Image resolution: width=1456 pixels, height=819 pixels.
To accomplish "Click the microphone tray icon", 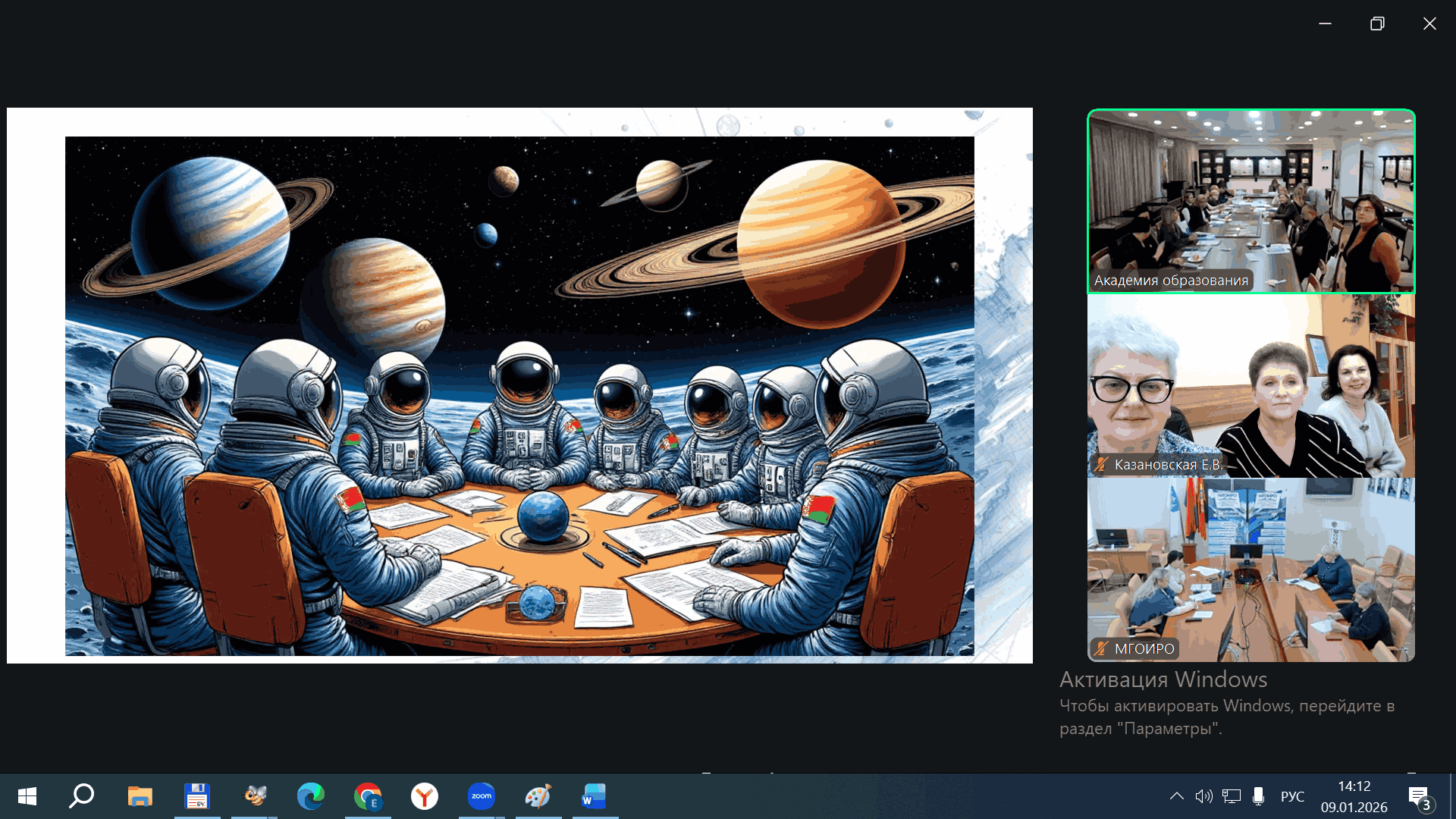I will tap(1258, 796).
